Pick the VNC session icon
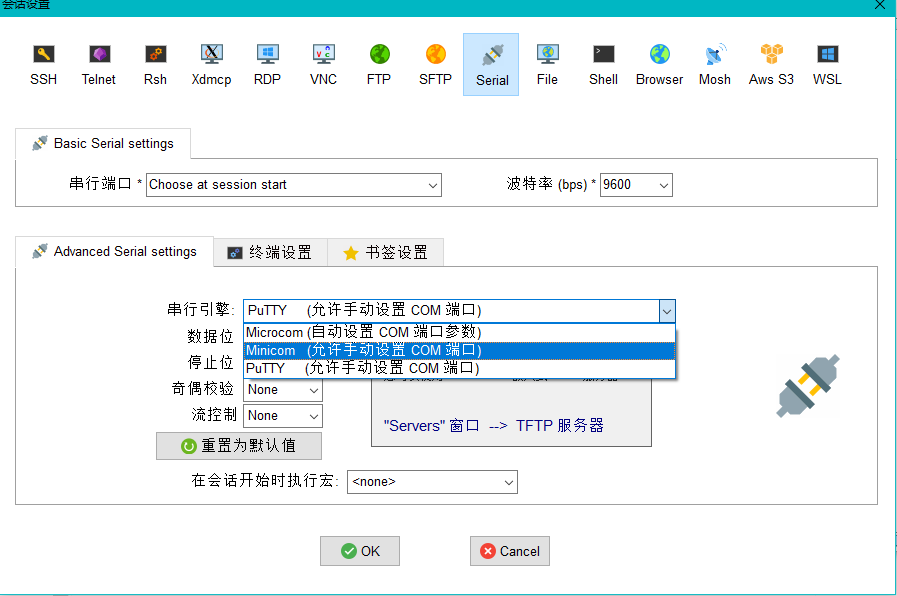Image resolution: width=897 pixels, height=596 pixels. click(x=323, y=64)
